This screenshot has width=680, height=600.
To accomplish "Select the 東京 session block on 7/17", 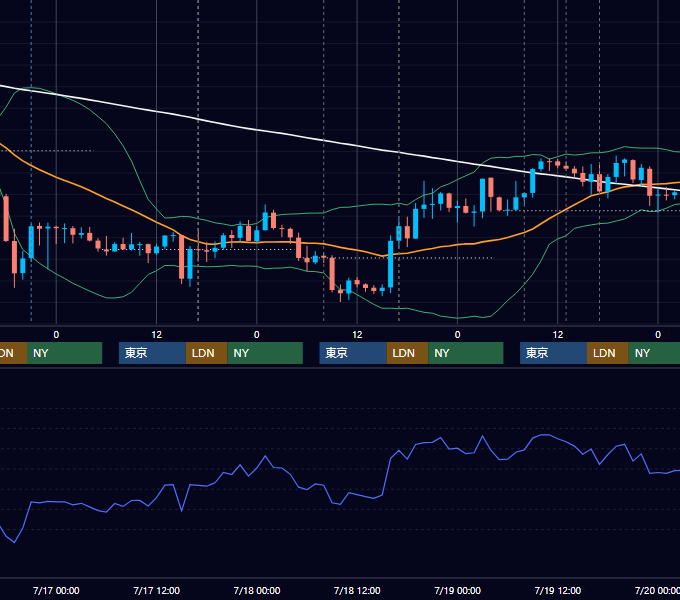I will 153,353.
